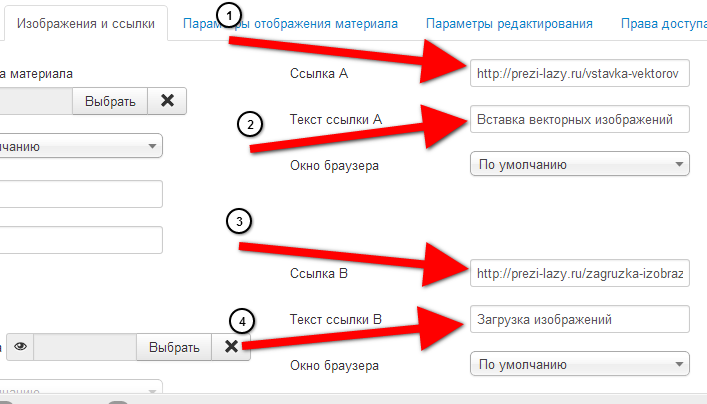Switch to Параметры отображения материала tab
The width and height of the screenshot is (707, 404).
click(x=290, y=23)
